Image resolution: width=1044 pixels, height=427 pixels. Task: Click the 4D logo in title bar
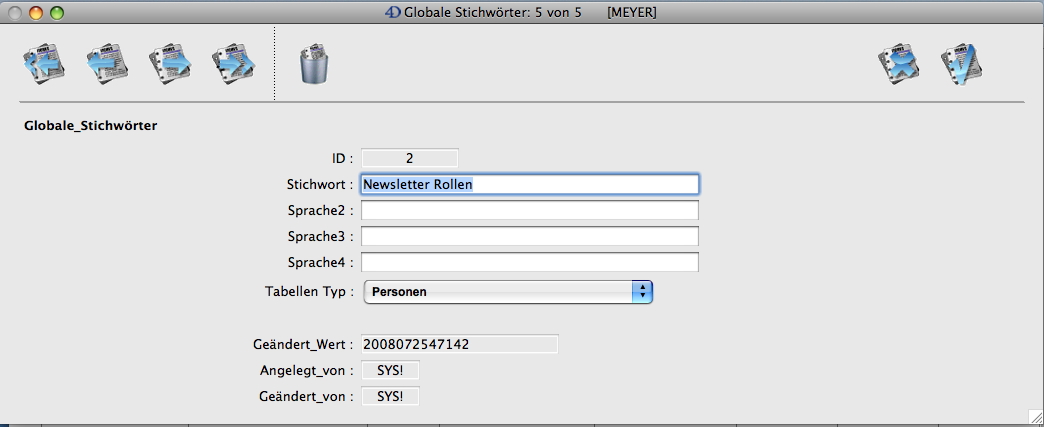point(393,13)
